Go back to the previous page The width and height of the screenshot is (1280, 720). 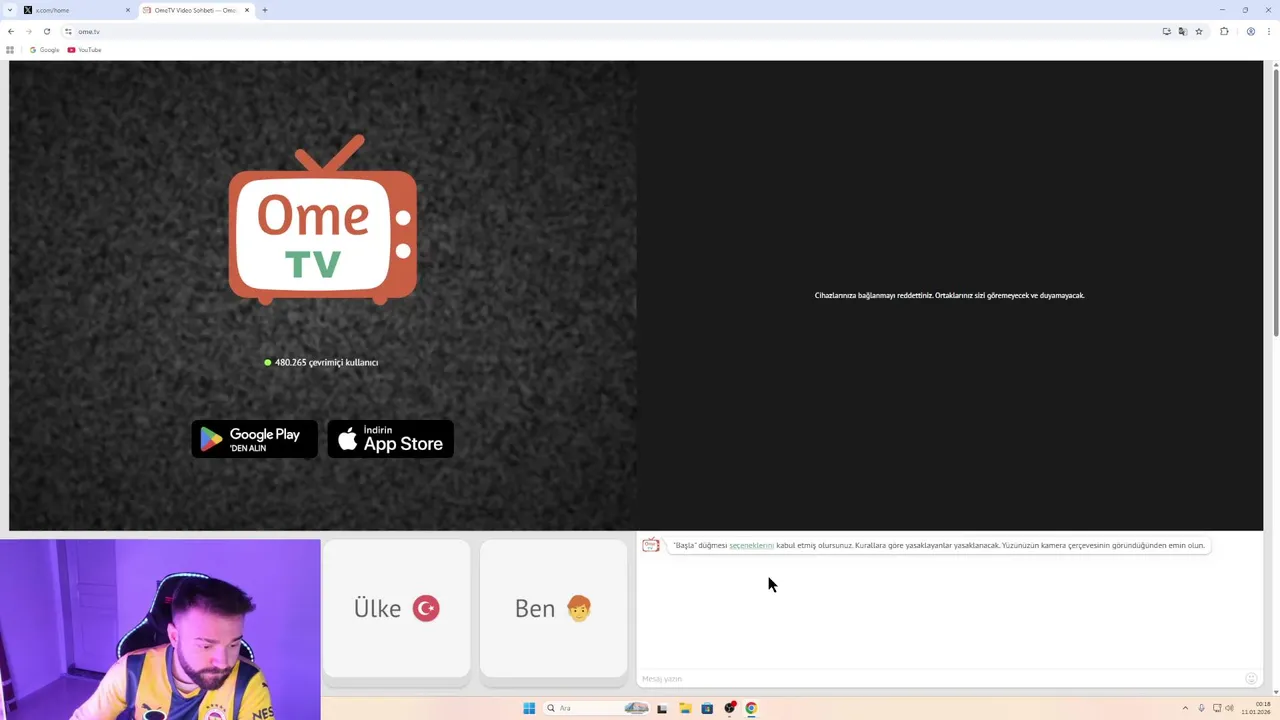click(11, 31)
